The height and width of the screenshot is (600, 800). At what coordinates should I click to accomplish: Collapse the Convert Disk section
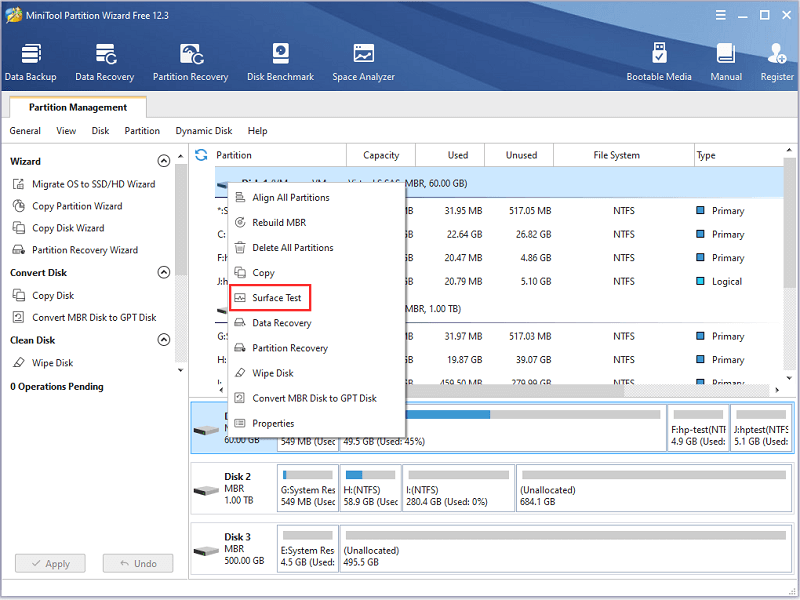[163, 272]
